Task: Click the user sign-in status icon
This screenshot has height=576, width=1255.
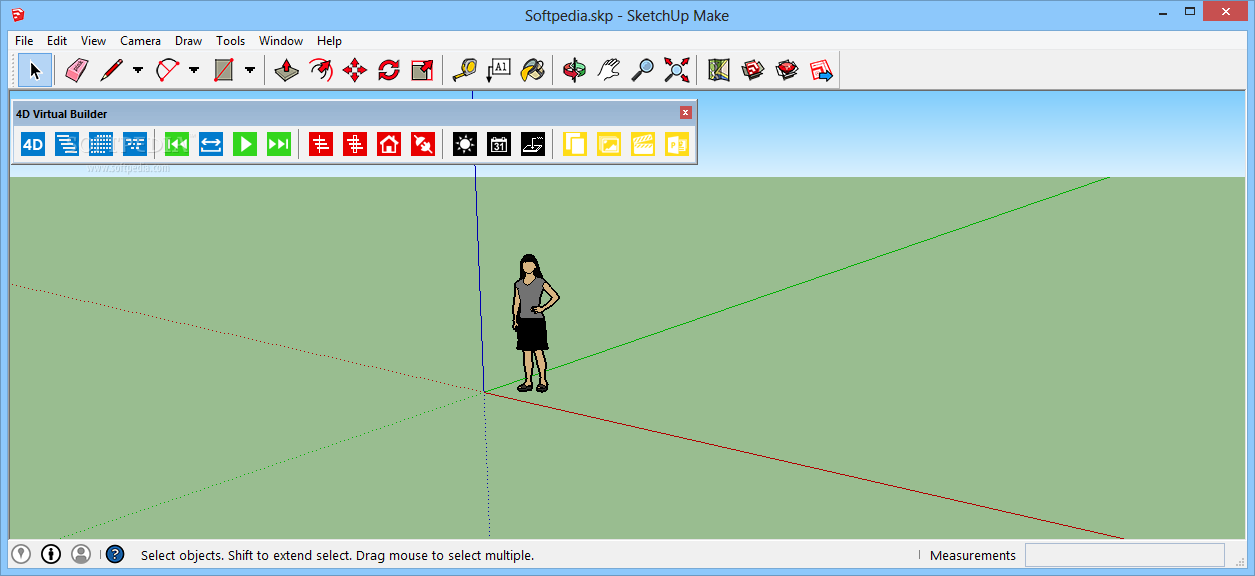Action: click(81, 554)
